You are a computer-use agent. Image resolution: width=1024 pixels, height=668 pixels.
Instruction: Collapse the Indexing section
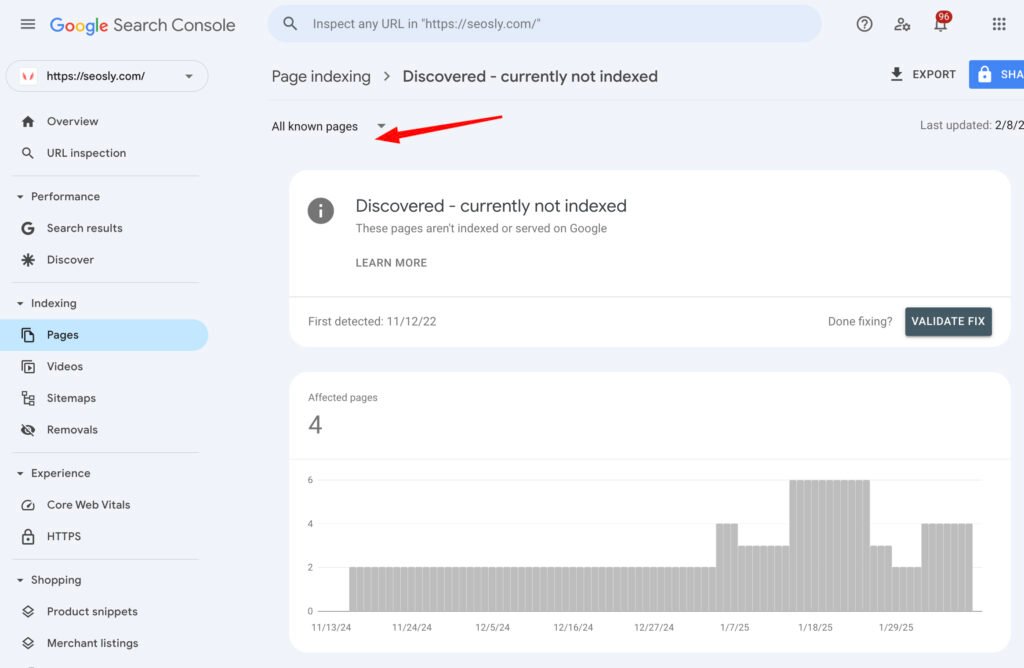(21, 304)
